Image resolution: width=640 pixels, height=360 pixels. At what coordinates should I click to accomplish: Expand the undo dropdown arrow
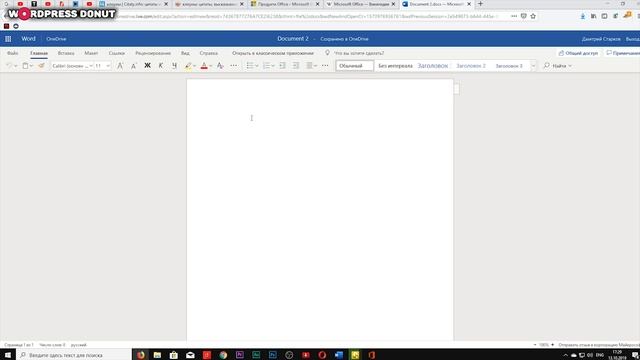pos(16,66)
